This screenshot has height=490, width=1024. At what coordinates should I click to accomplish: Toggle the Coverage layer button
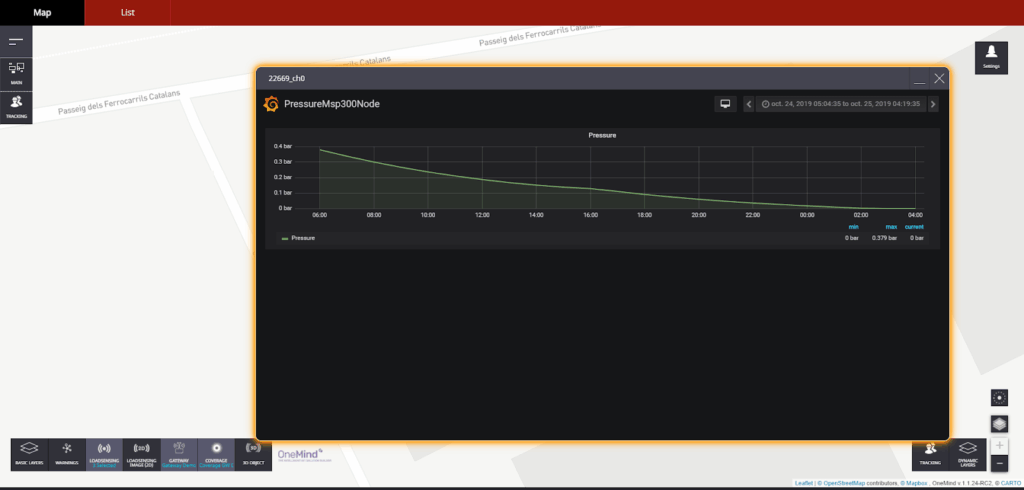pyautogui.click(x=215, y=454)
